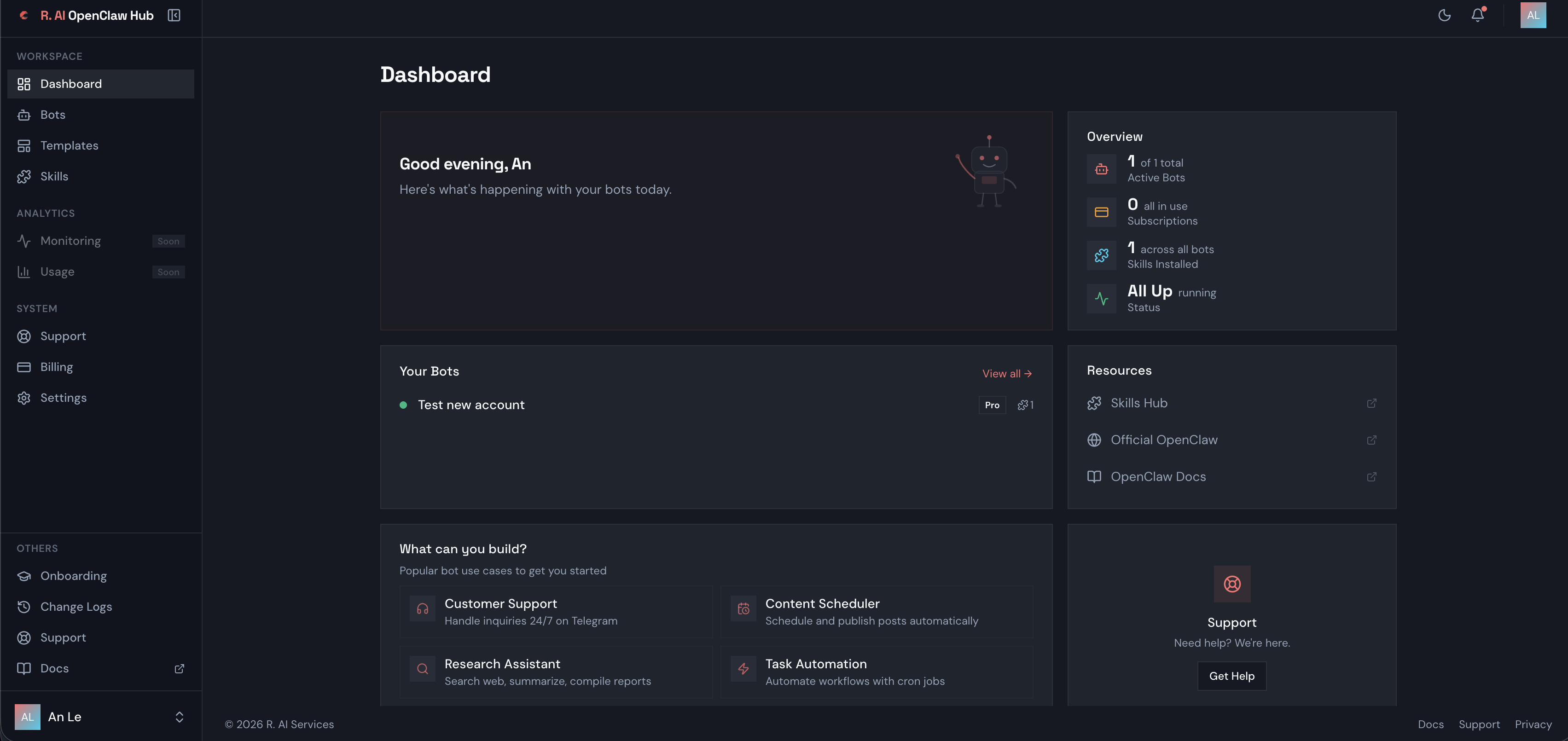Open Official OpenClaw resource link
This screenshot has width=1568, height=741.
click(1163, 440)
